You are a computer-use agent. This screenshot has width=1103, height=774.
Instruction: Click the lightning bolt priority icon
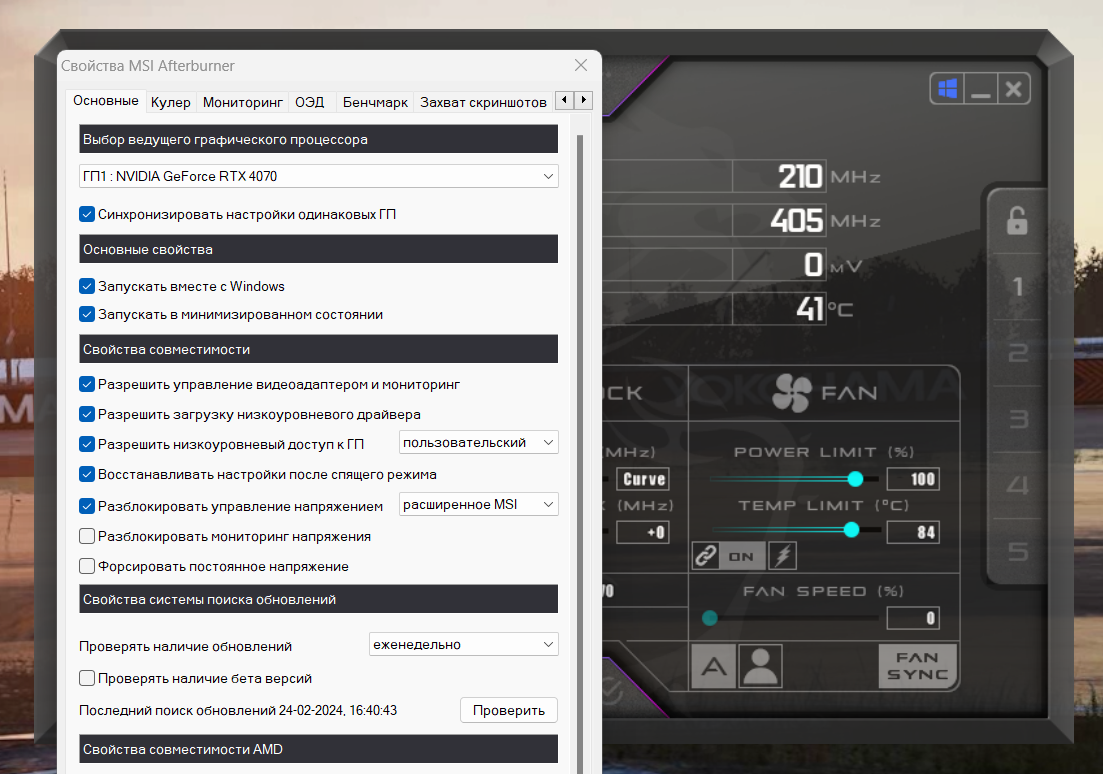(782, 556)
